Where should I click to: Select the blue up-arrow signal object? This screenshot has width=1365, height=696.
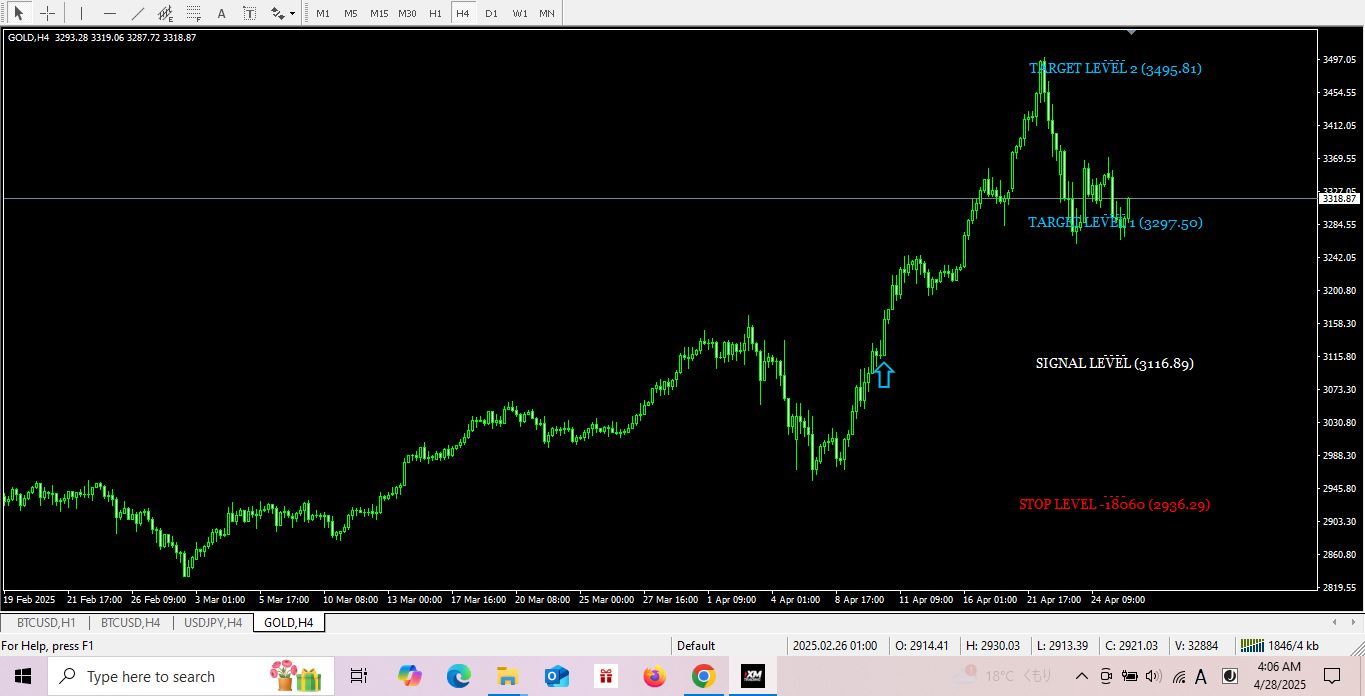coord(883,375)
